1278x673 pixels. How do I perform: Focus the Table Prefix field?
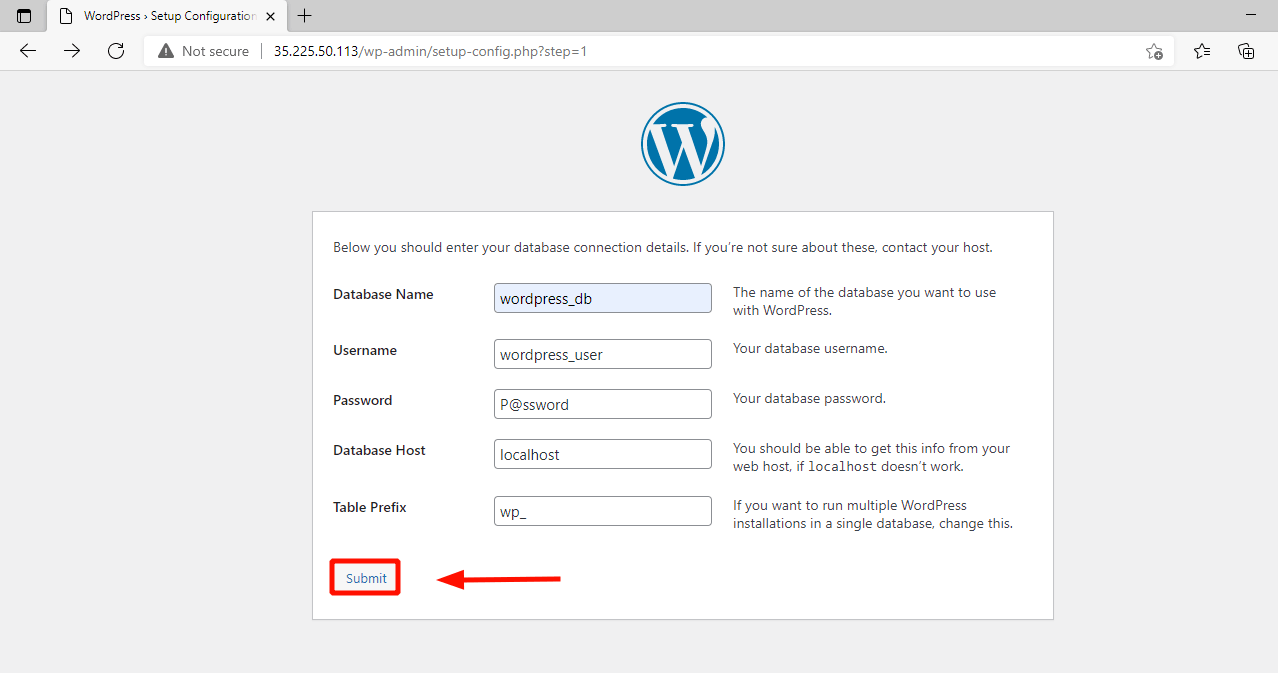[x=603, y=511]
